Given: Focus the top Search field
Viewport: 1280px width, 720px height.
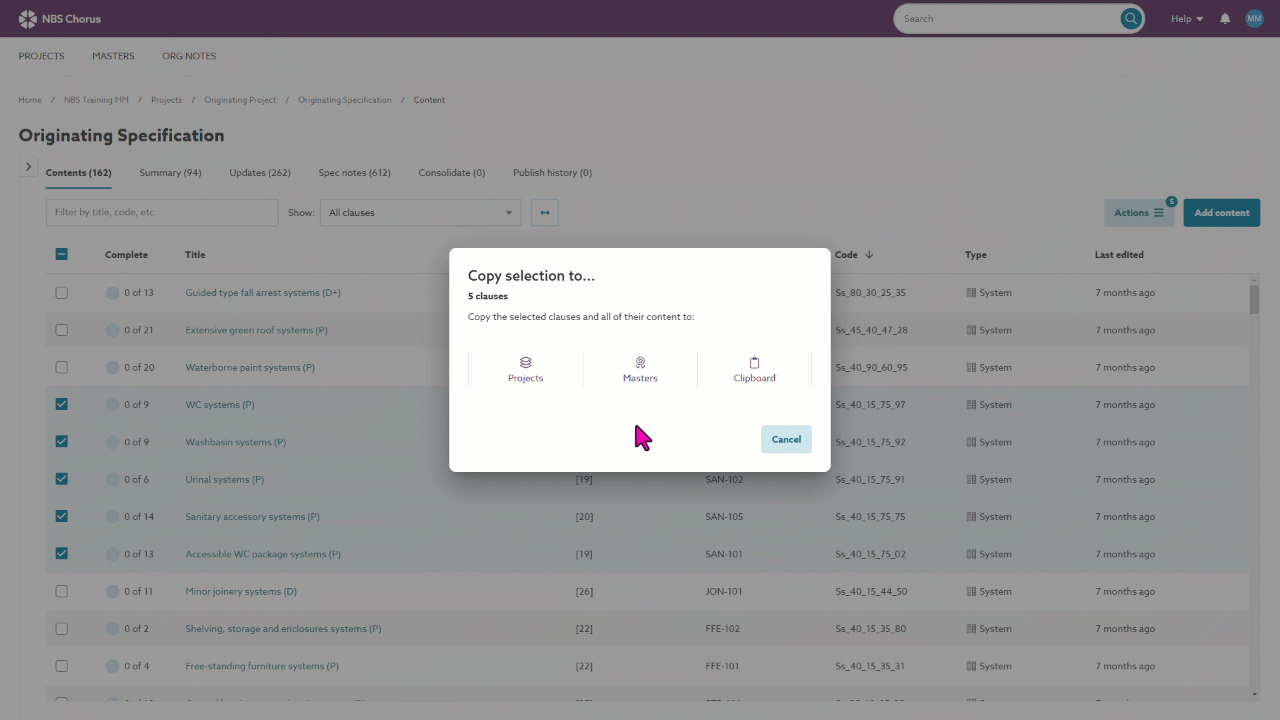Looking at the screenshot, I should tap(1008, 19).
